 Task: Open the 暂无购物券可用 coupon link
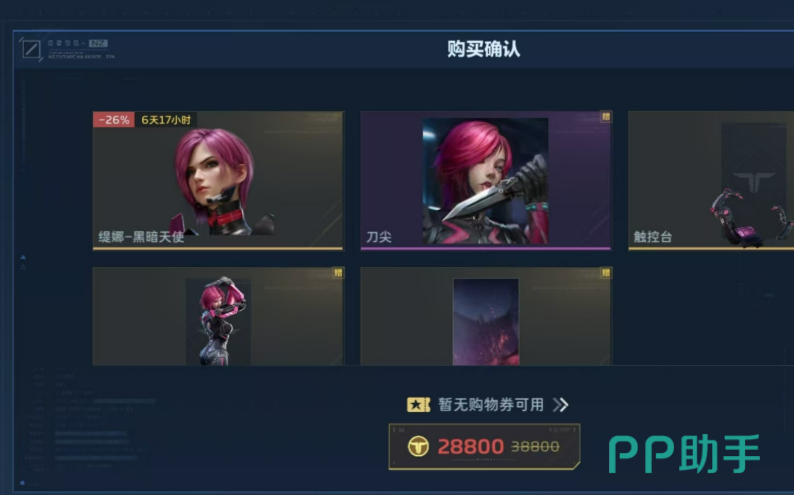(491, 405)
